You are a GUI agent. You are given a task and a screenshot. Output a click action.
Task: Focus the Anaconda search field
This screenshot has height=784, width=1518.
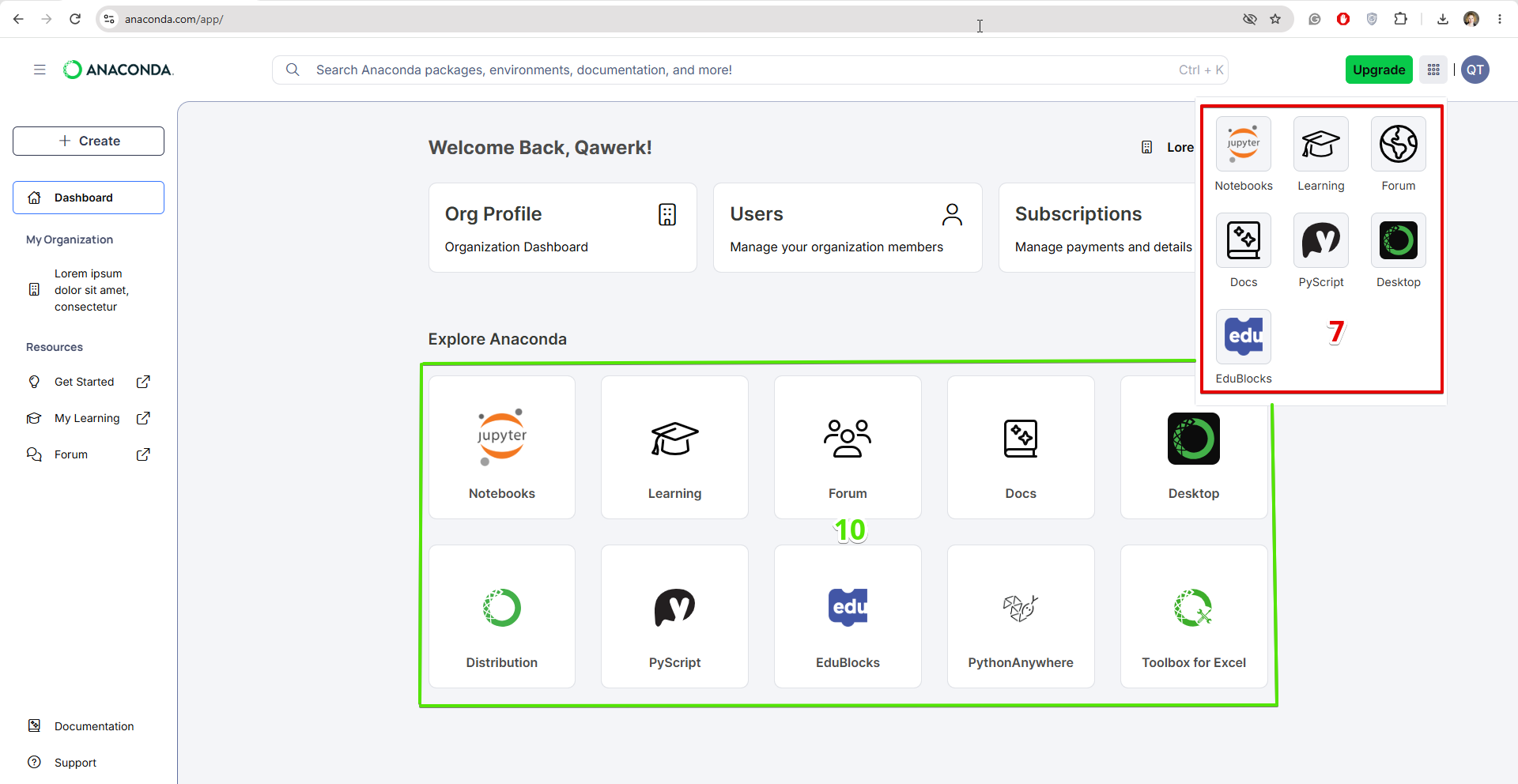[750, 70]
